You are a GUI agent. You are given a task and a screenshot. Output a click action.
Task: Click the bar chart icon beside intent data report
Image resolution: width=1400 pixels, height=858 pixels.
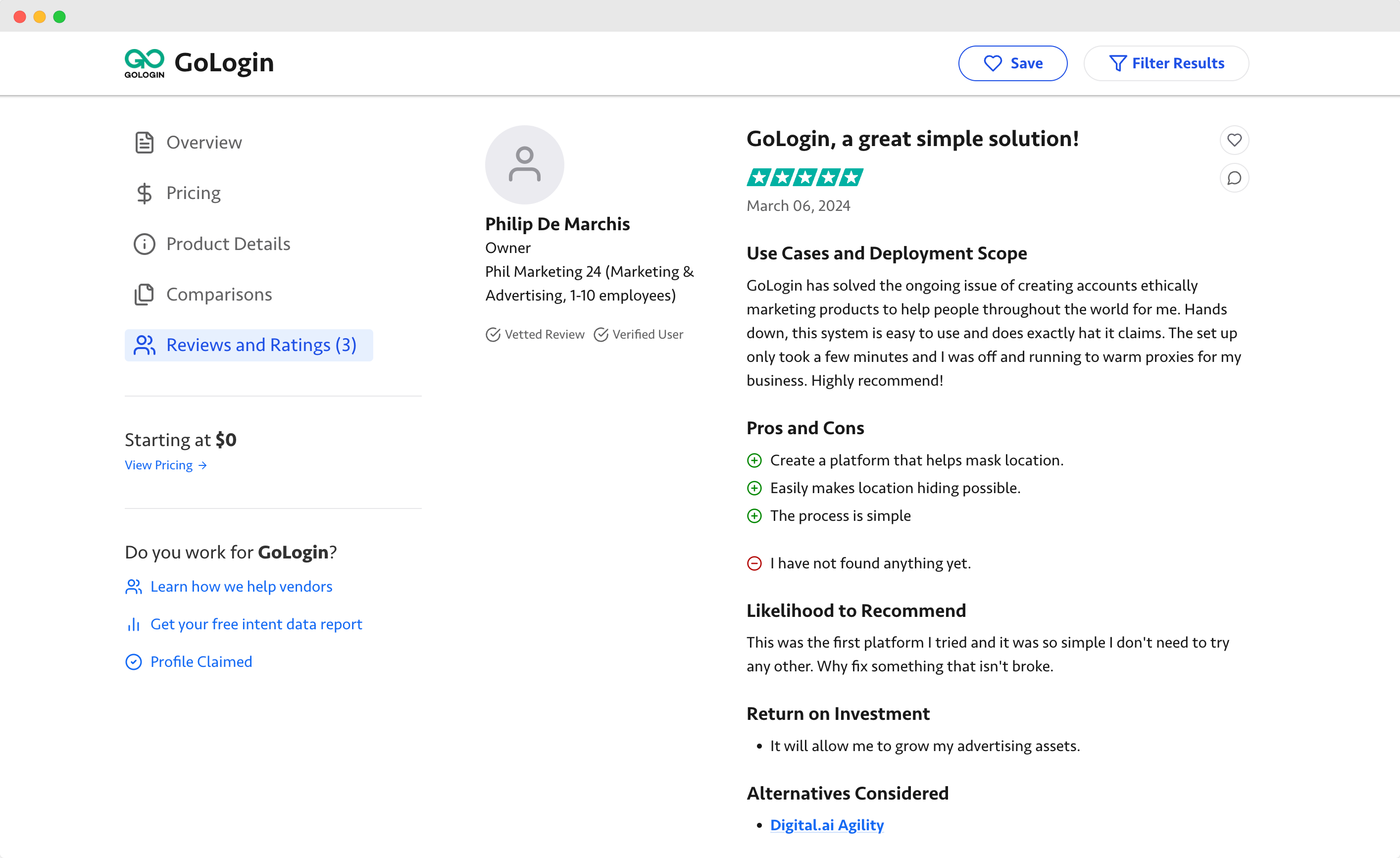(134, 624)
